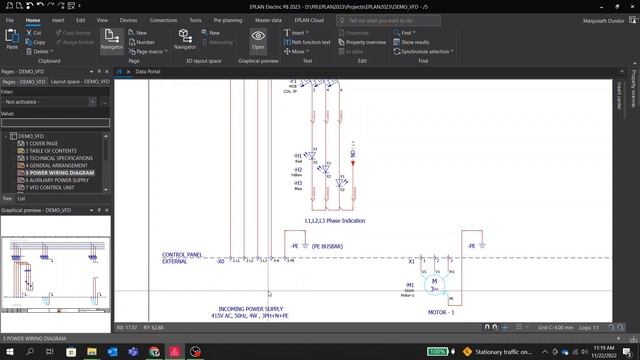Open the Page Navigator button

111,40
